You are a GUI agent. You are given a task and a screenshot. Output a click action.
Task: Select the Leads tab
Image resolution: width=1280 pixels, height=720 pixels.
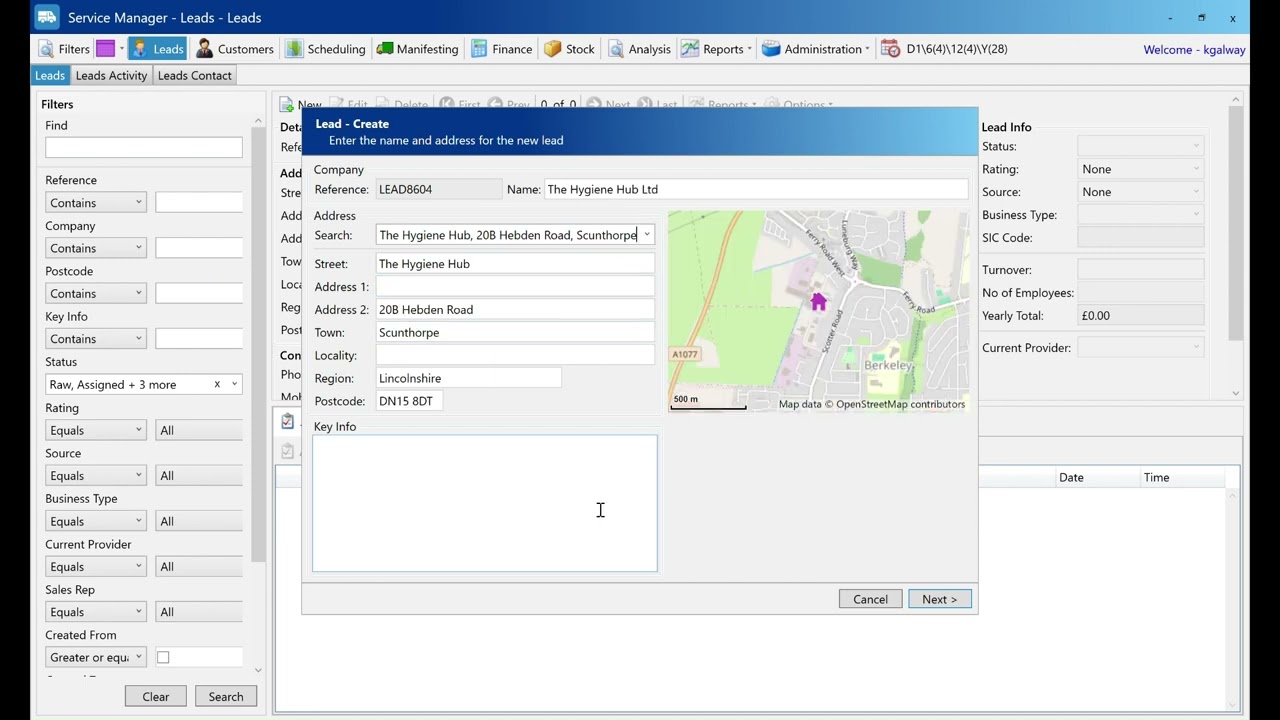pyautogui.click(x=50, y=75)
